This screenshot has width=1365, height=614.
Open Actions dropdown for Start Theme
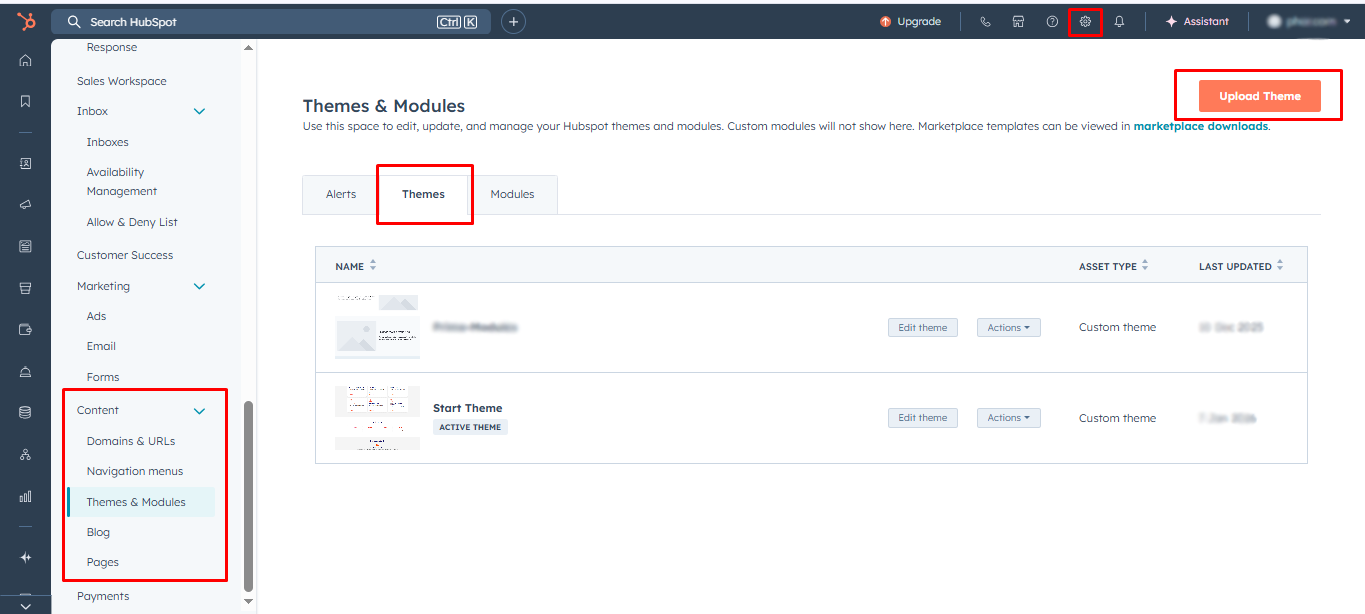[1008, 418]
